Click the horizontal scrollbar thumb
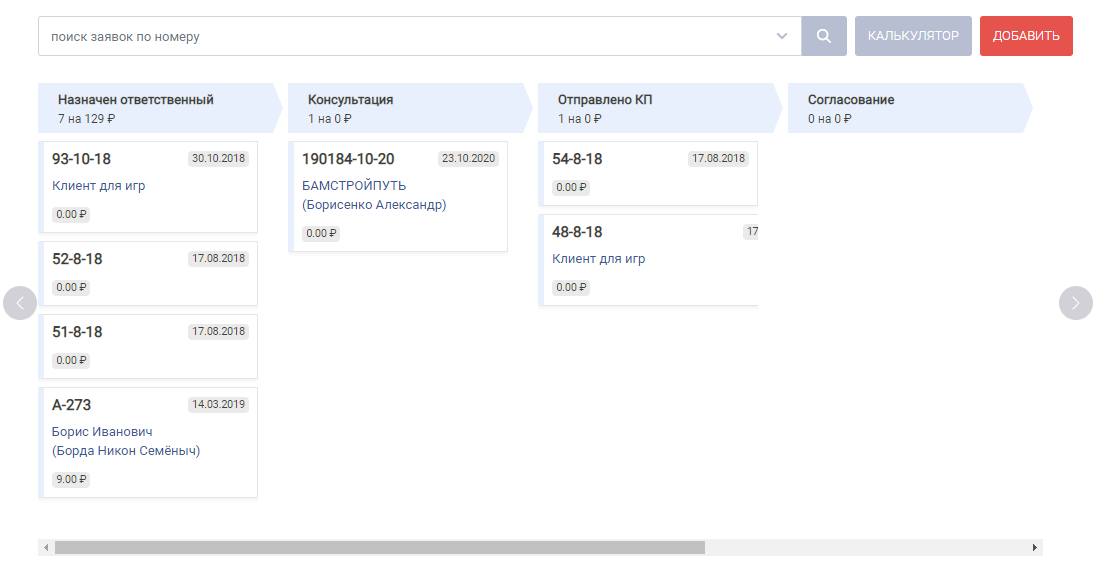Image resolution: width=1100 pixels, height=576 pixels. (380, 547)
